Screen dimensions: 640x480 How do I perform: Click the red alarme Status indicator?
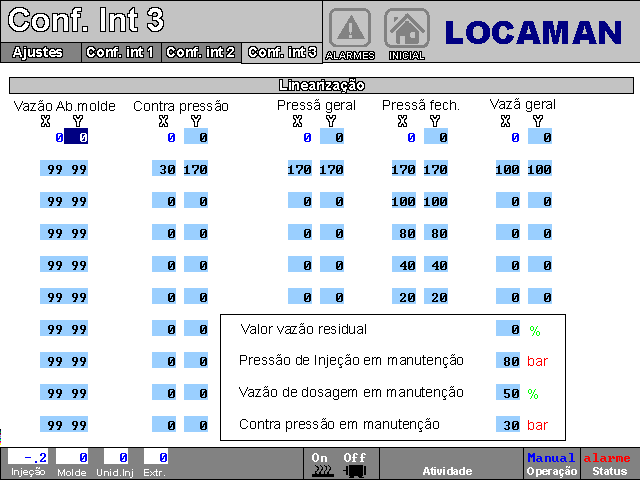click(x=607, y=463)
